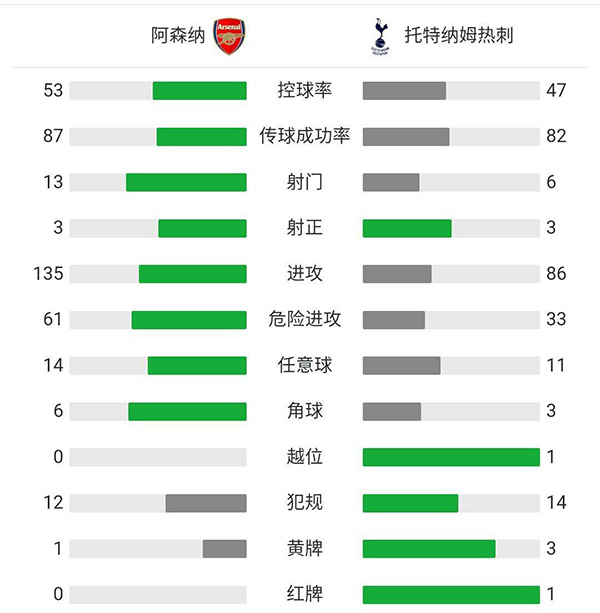Click the 传球成功率 stat label
The image size is (600, 613).
click(x=304, y=136)
